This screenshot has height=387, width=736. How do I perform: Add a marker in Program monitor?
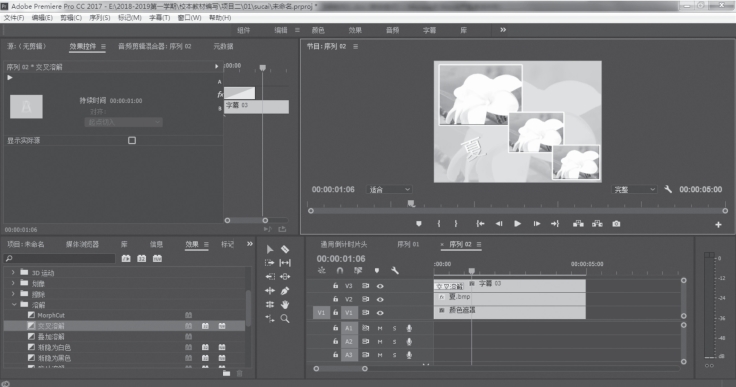[419, 224]
